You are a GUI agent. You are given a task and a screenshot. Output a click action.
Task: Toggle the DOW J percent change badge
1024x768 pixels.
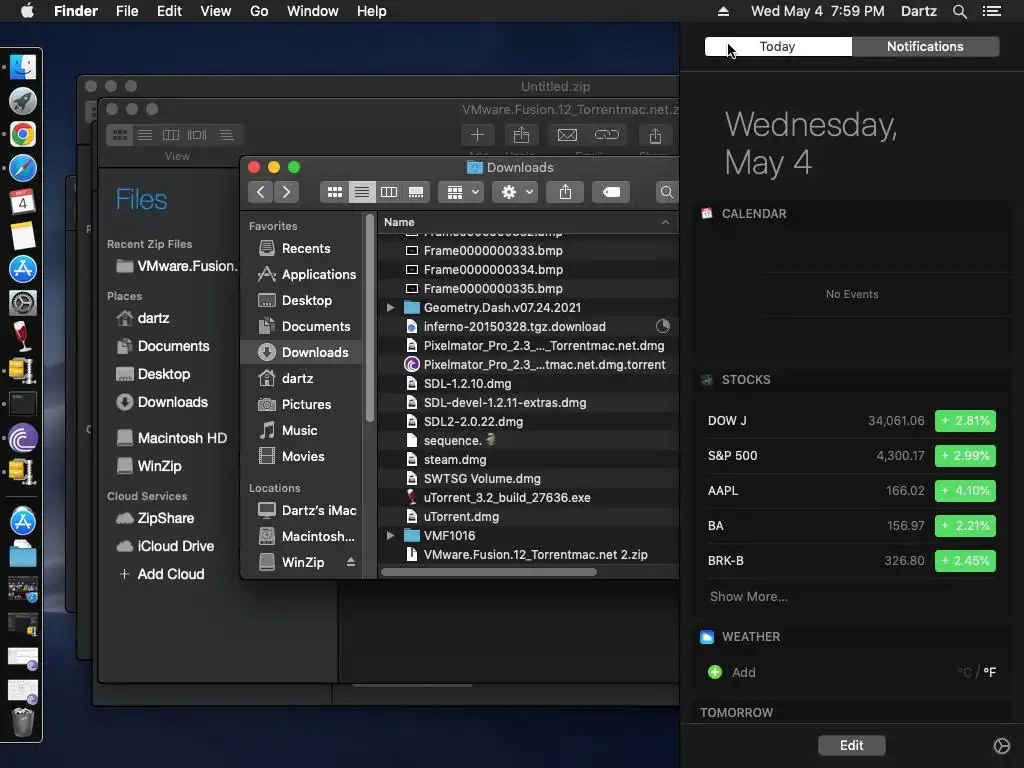[x=965, y=421]
